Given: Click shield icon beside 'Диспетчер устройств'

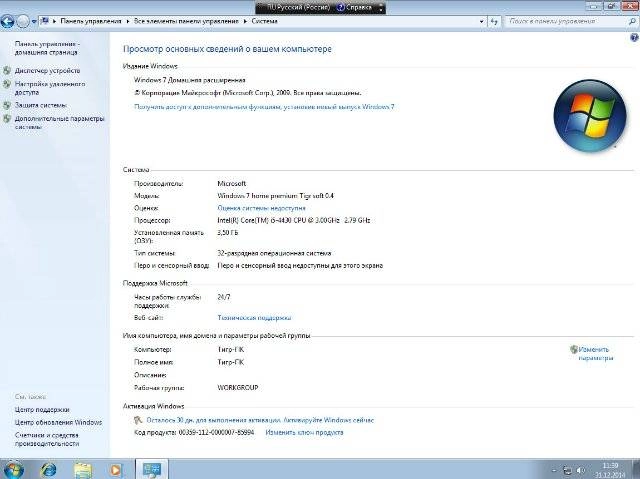Looking at the screenshot, I should point(7,70).
